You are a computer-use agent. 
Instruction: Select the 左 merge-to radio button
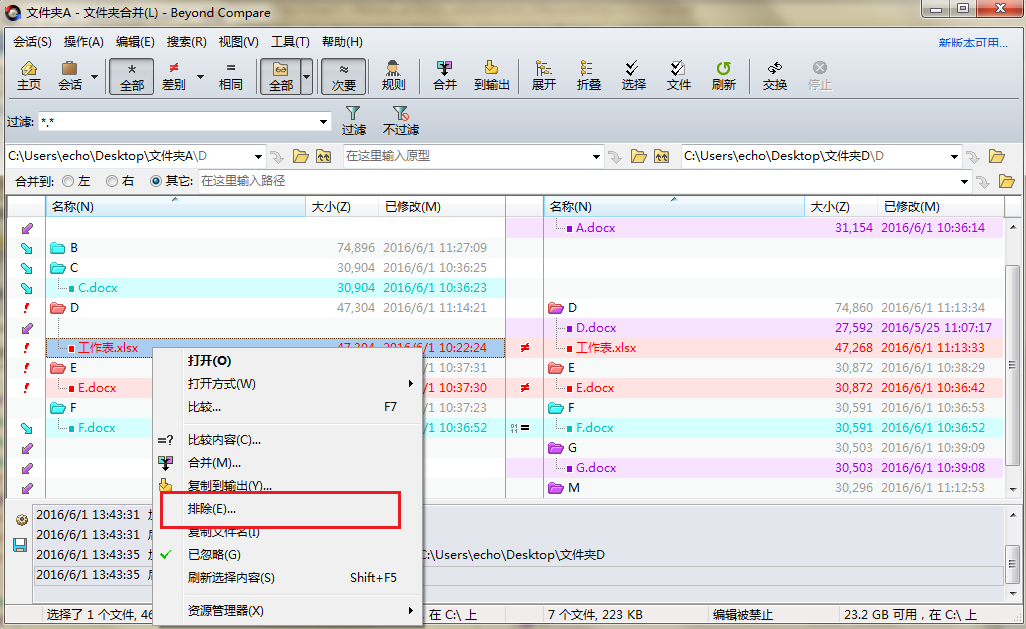[x=68, y=181]
